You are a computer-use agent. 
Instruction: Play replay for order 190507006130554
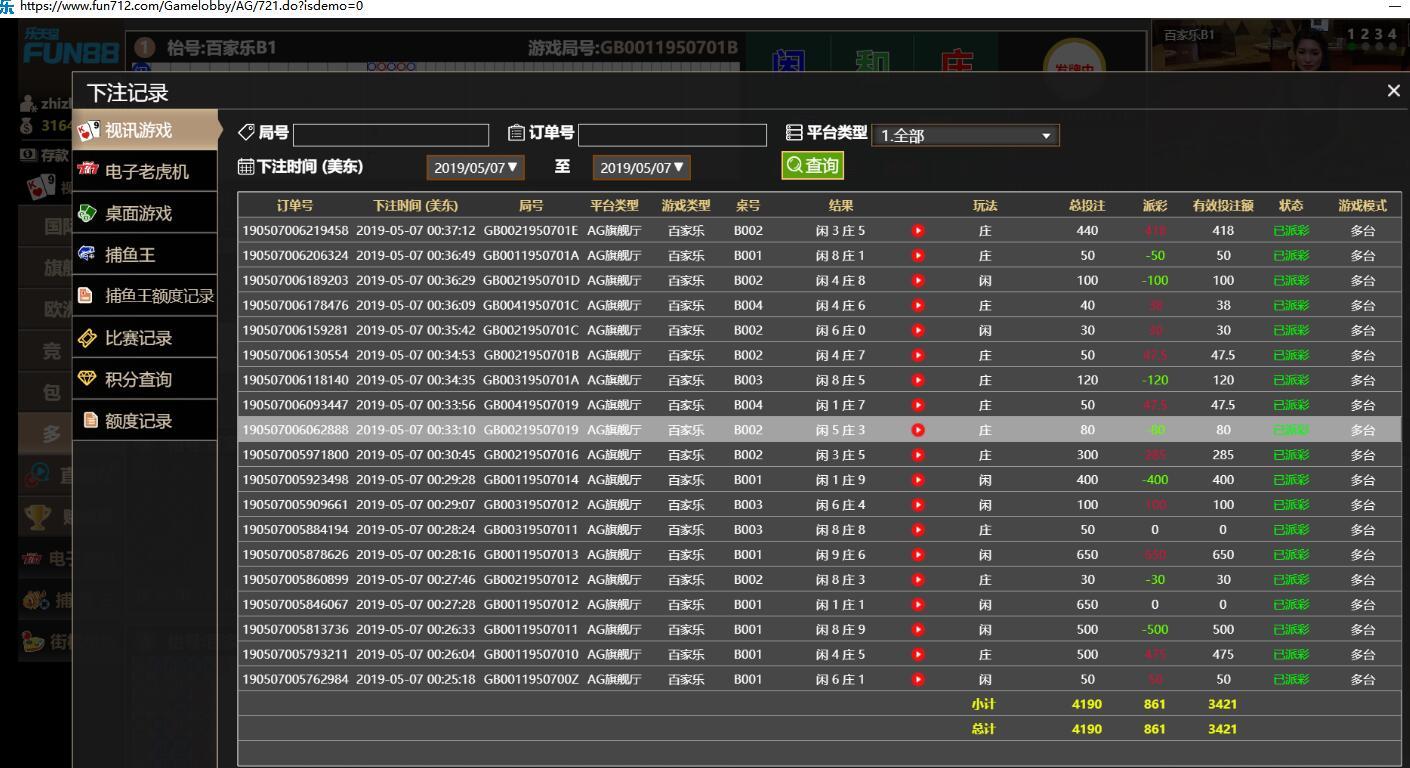pyautogui.click(x=918, y=355)
